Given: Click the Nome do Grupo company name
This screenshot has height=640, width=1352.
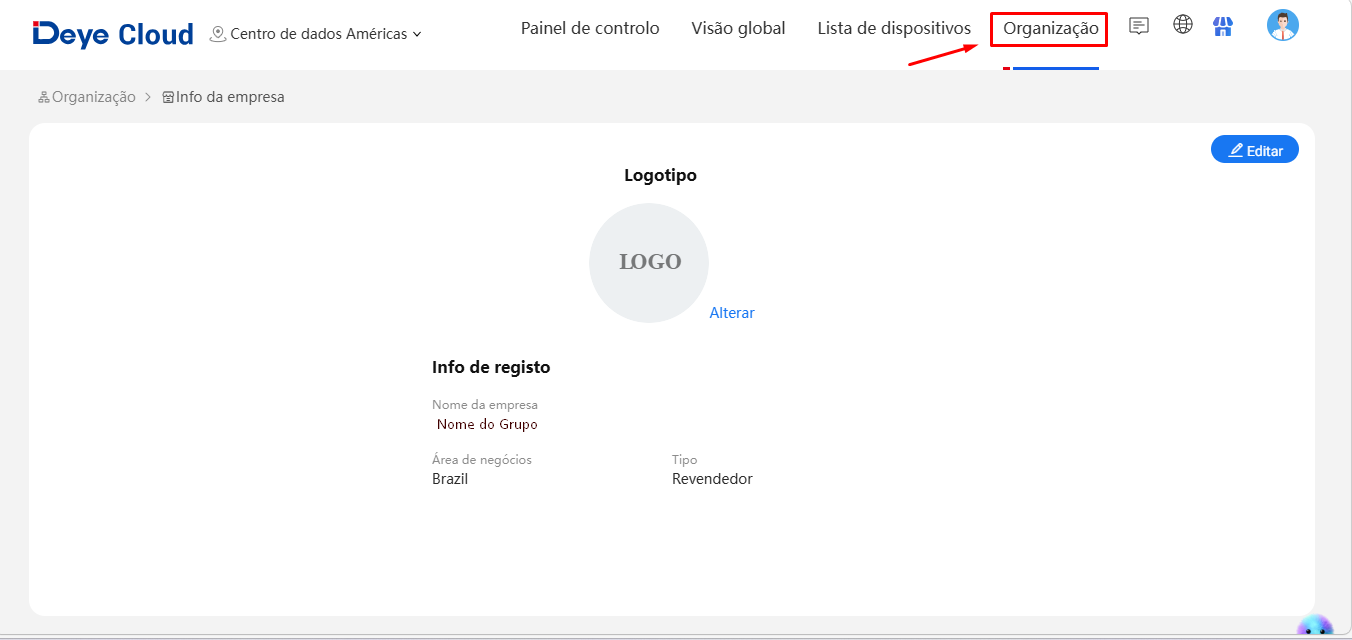Looking at the screenshot, I should (x=487, y=424).
